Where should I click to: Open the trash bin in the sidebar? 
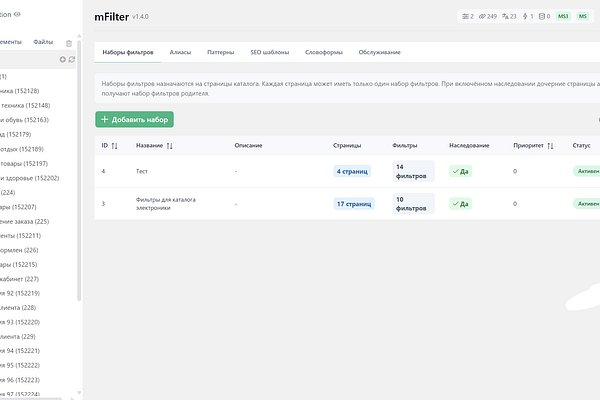pyautogui.click(x=69, y=43)
